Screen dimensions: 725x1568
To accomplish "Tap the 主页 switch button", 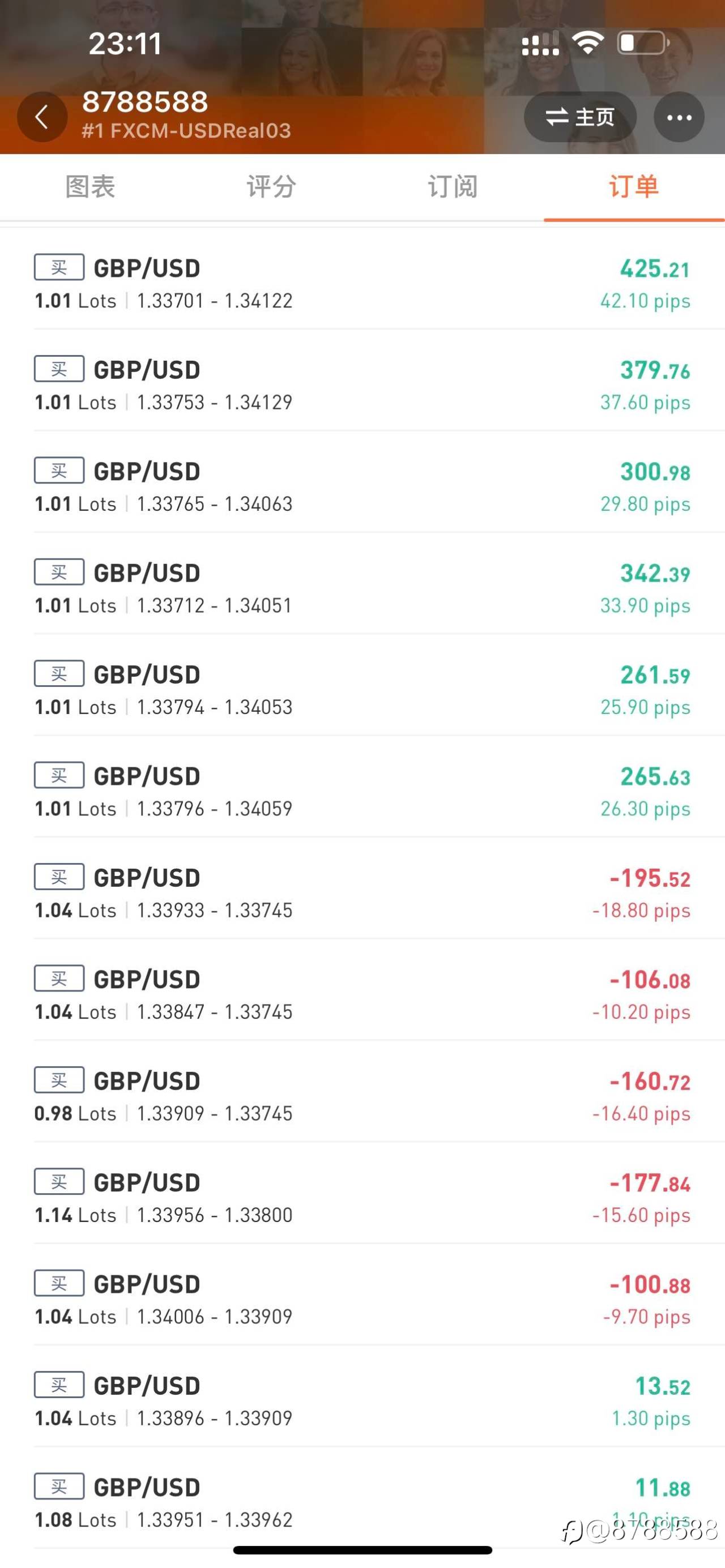I will [x=579, y=117].
